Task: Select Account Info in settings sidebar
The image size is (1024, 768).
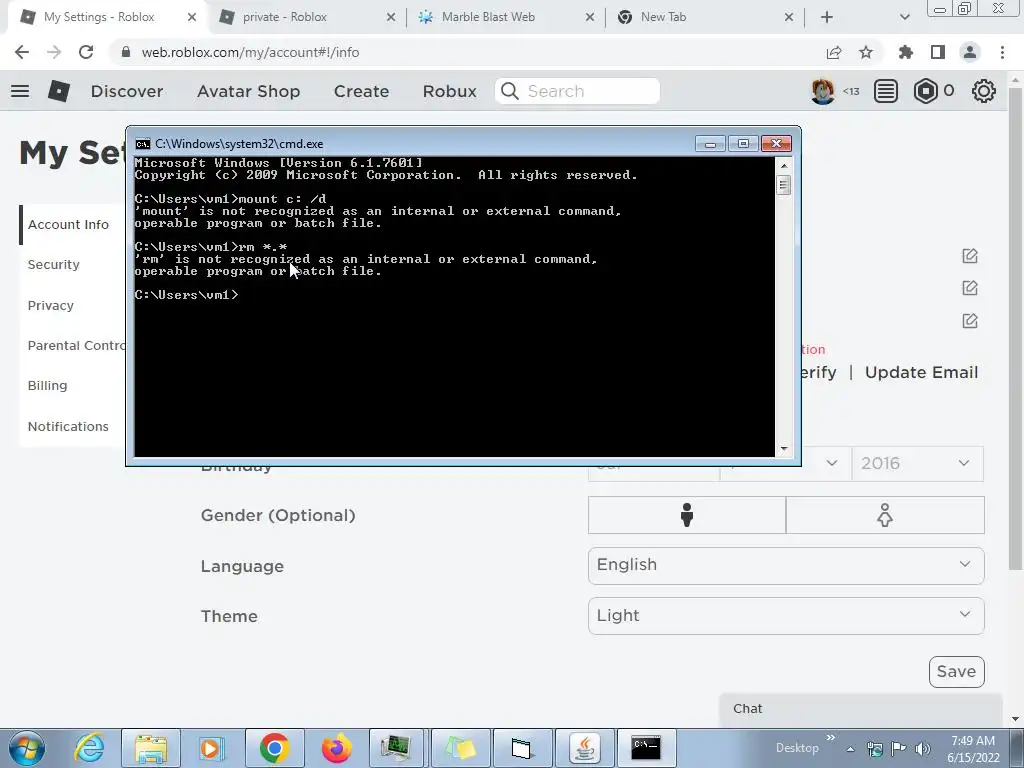Action: point(68,224)
